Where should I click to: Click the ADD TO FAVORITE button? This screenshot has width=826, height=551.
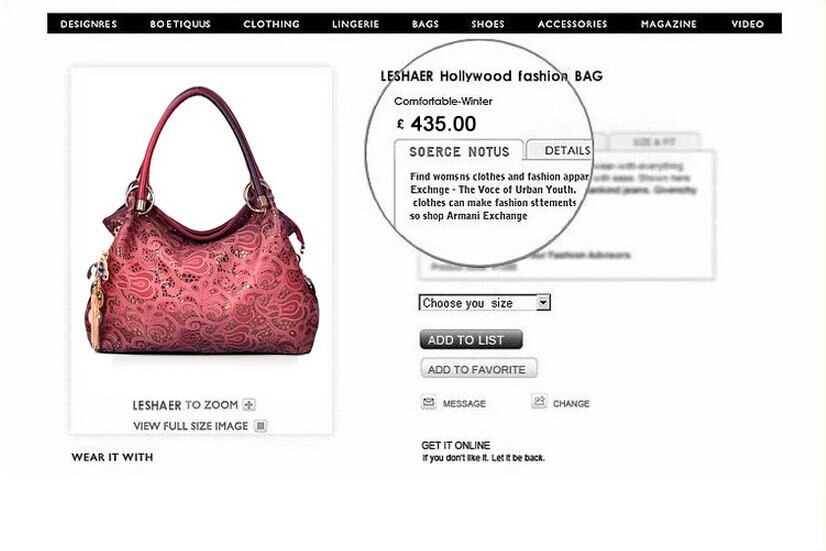478,369
